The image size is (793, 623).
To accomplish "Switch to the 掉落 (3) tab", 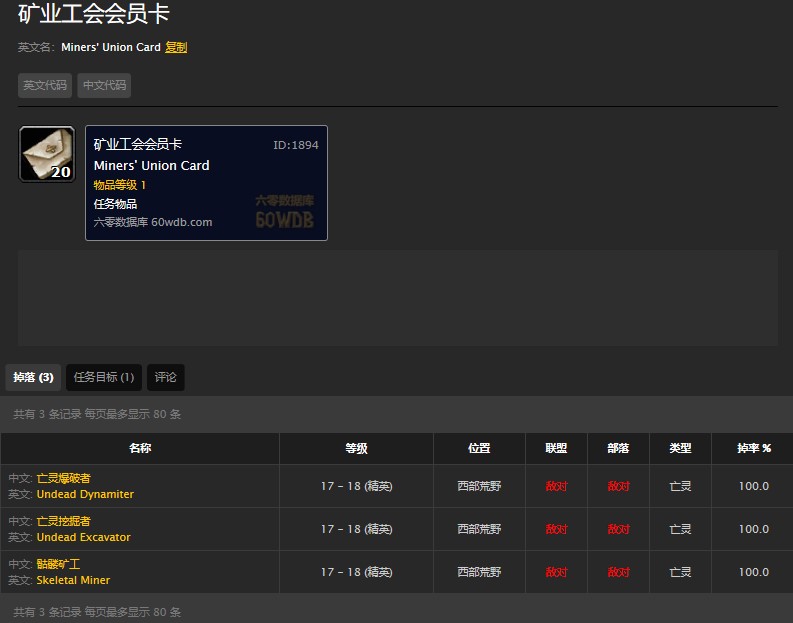I will click(33, 377).
